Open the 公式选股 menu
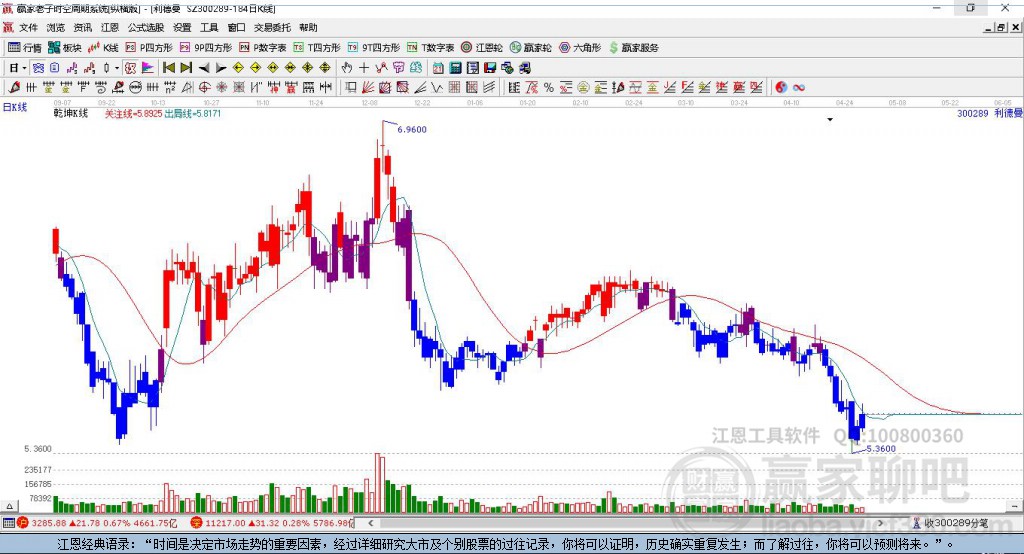 (146, 27)
